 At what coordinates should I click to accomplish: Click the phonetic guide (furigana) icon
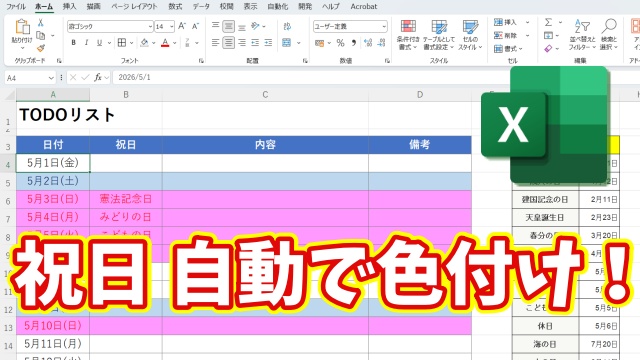(x=187, y=42)
